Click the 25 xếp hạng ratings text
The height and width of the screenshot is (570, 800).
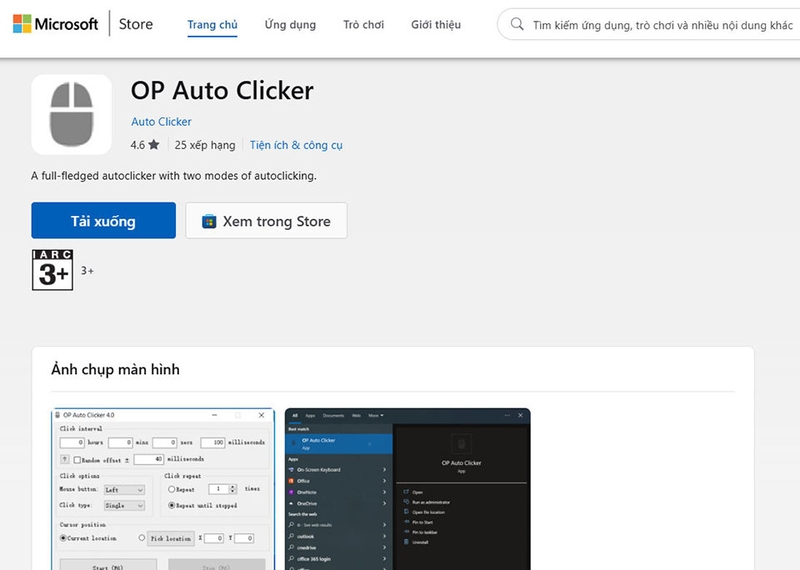coord(205,145)
